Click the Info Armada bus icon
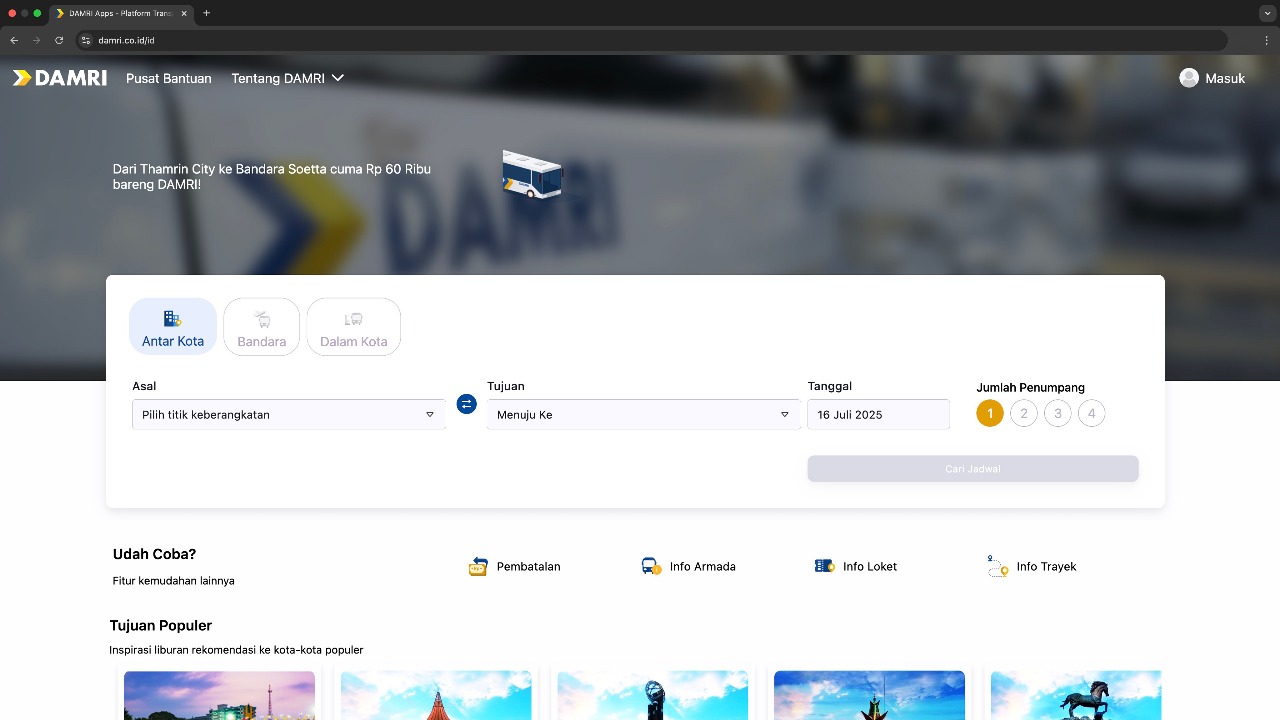Viewport: 1280px width, 720px height. [x=651, y=566]
